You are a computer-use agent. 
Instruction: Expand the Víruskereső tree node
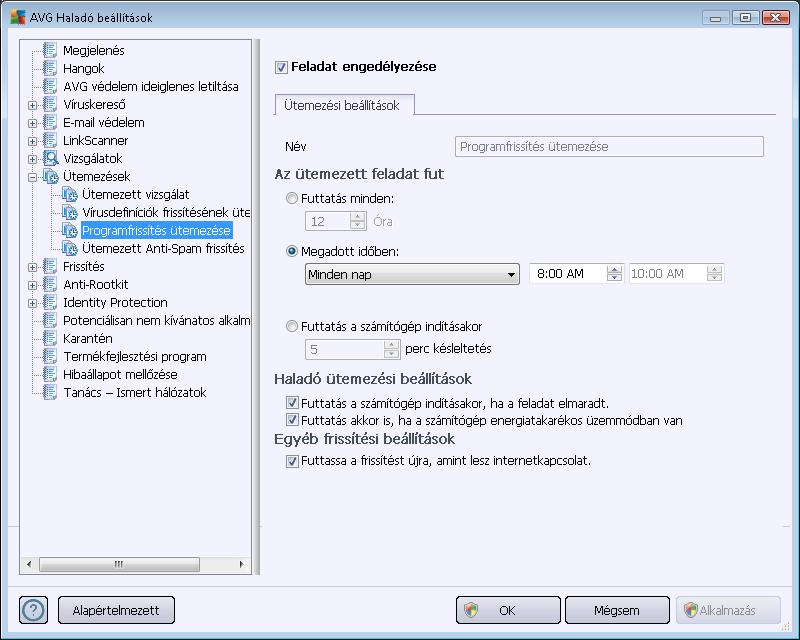[x=33, y=105]
